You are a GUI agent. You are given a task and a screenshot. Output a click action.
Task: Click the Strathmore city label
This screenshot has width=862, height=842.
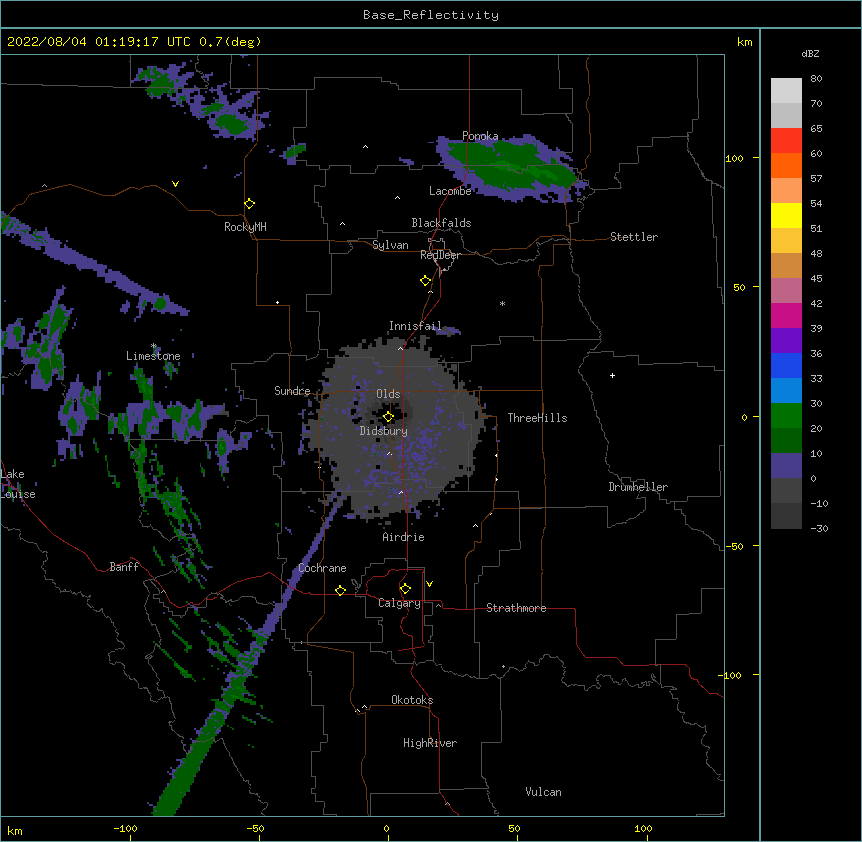(516, 608)
